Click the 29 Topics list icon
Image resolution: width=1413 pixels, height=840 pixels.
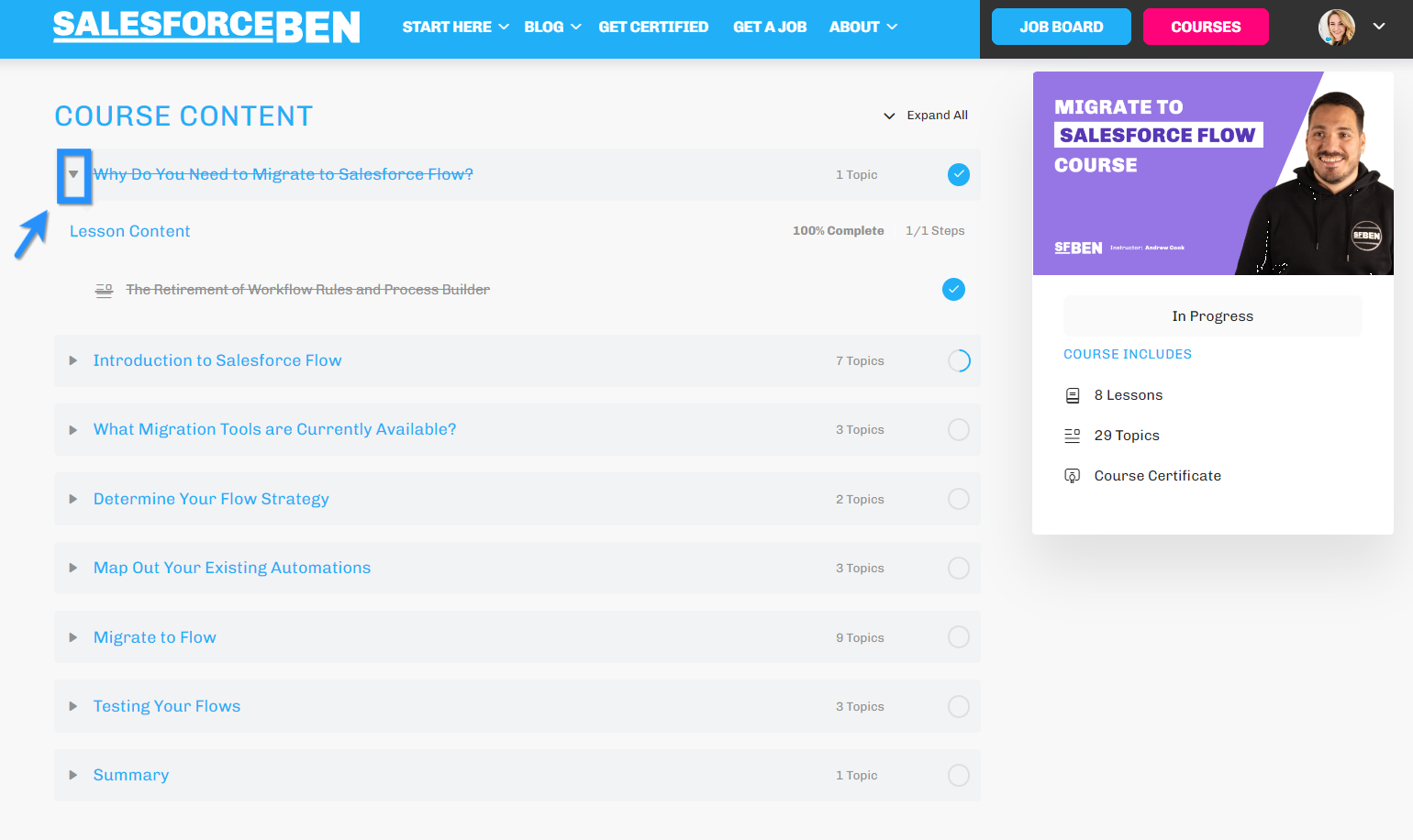[x=1073, y=436]
